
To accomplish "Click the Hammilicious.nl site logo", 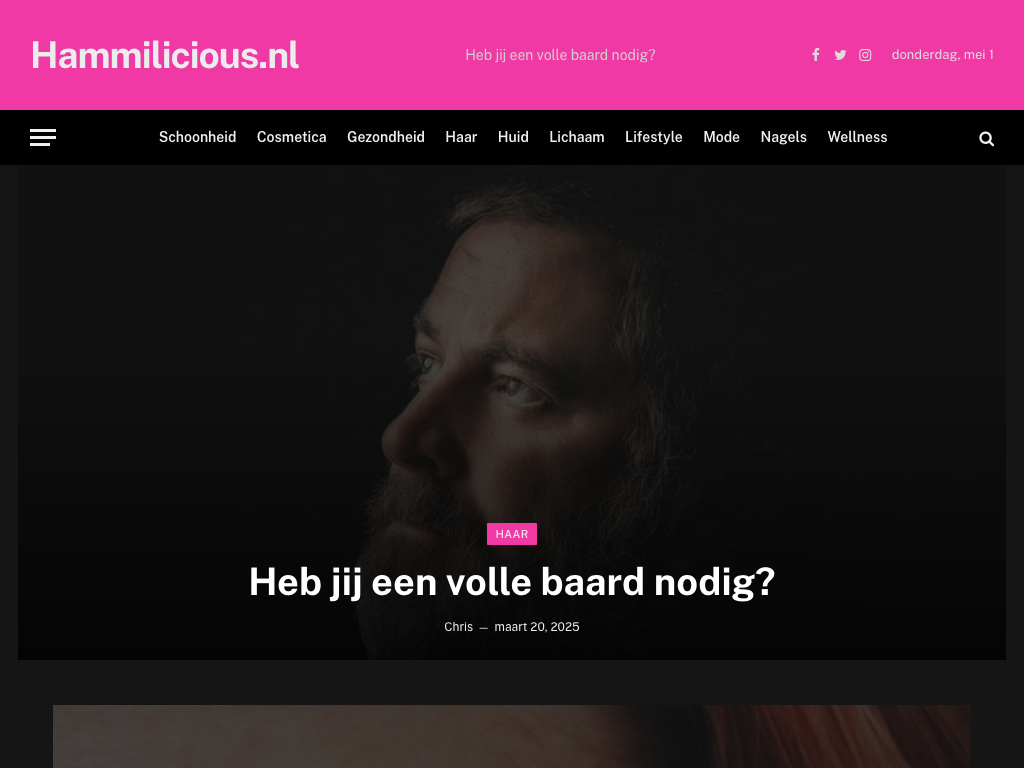I will click(x=165, y=55).
